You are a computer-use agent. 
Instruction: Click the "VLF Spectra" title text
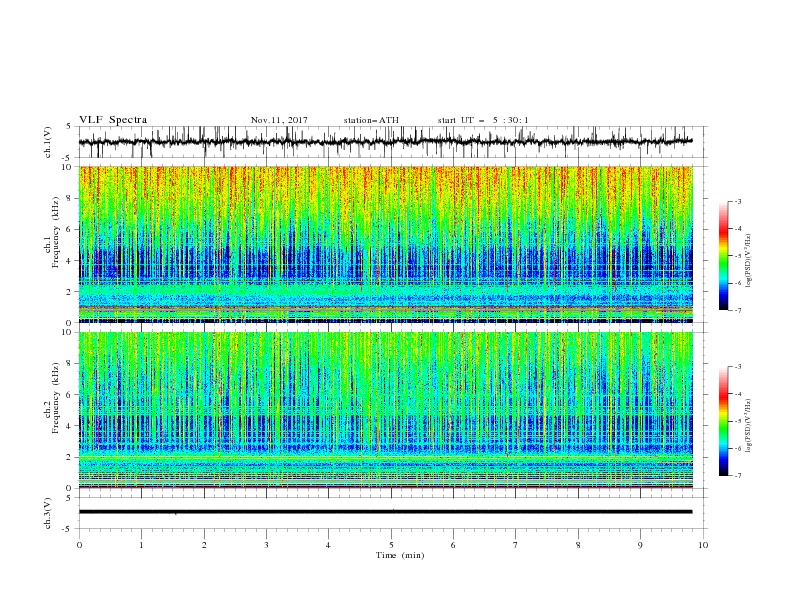(x=113, y=120)
